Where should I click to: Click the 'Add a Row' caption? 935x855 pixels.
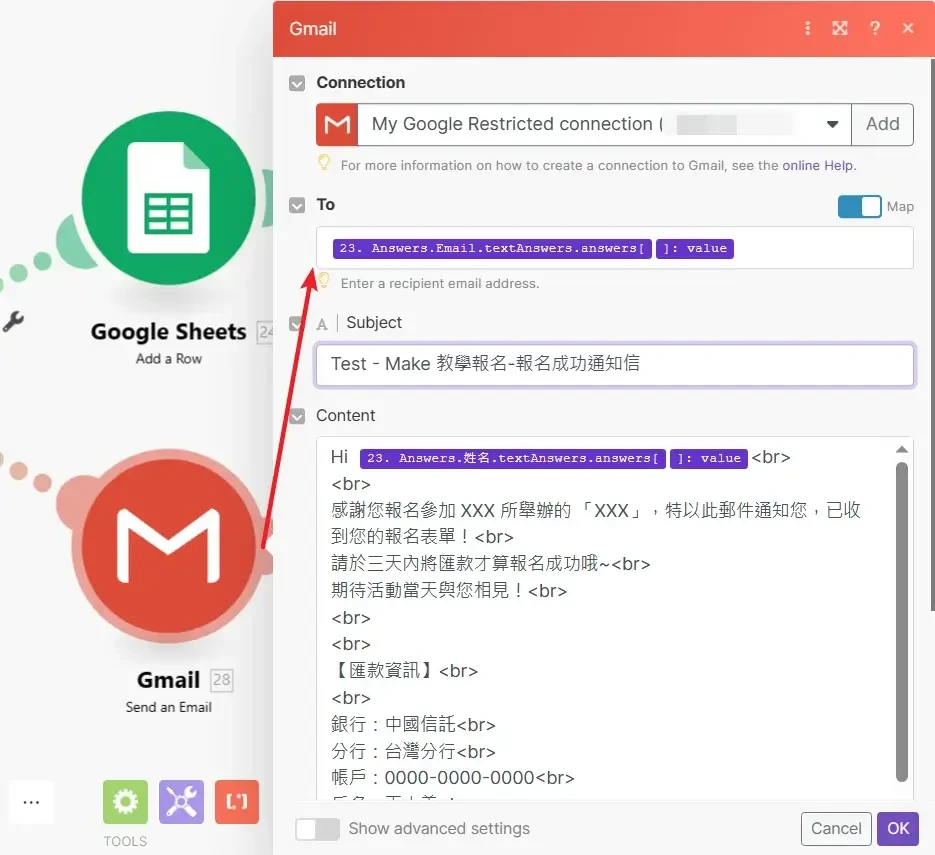[x=169, y=359]
